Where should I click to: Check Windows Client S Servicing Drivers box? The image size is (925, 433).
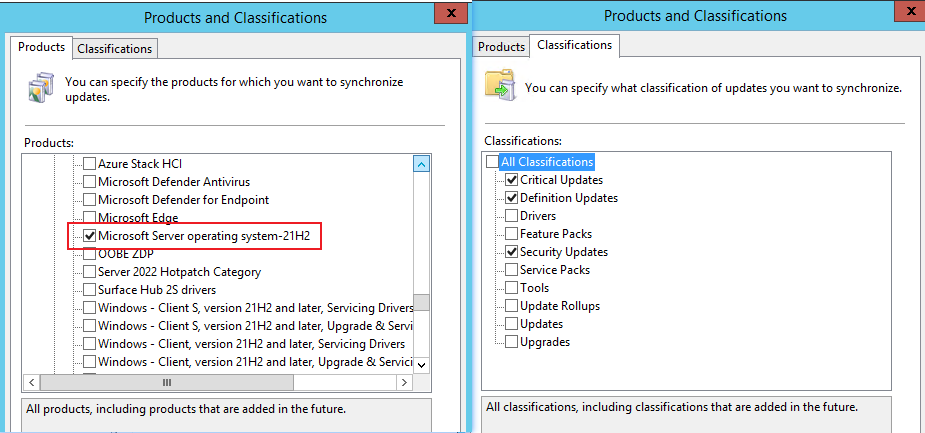point(89,308)
